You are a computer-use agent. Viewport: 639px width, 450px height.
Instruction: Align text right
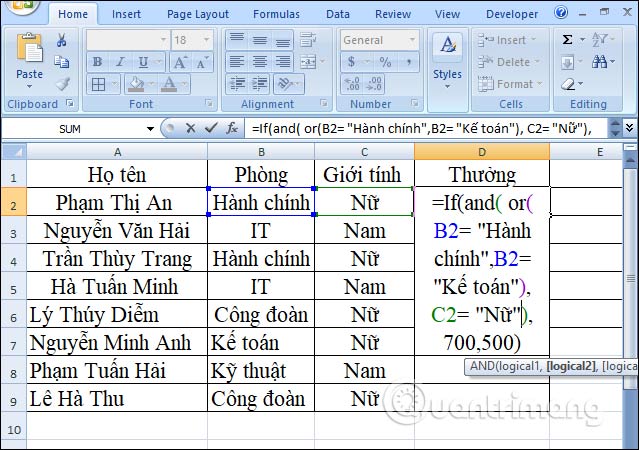282,62
